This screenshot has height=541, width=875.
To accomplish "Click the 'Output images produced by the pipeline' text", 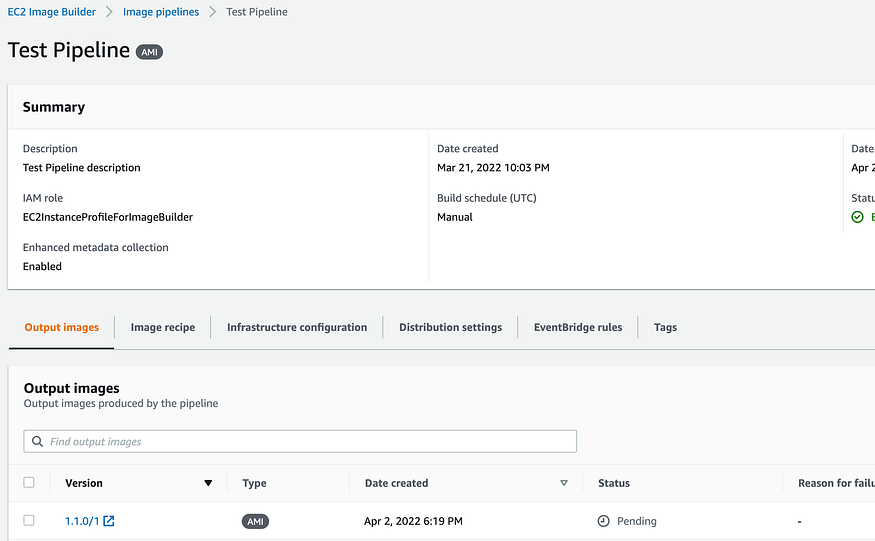I will click(x=121, y=403).
